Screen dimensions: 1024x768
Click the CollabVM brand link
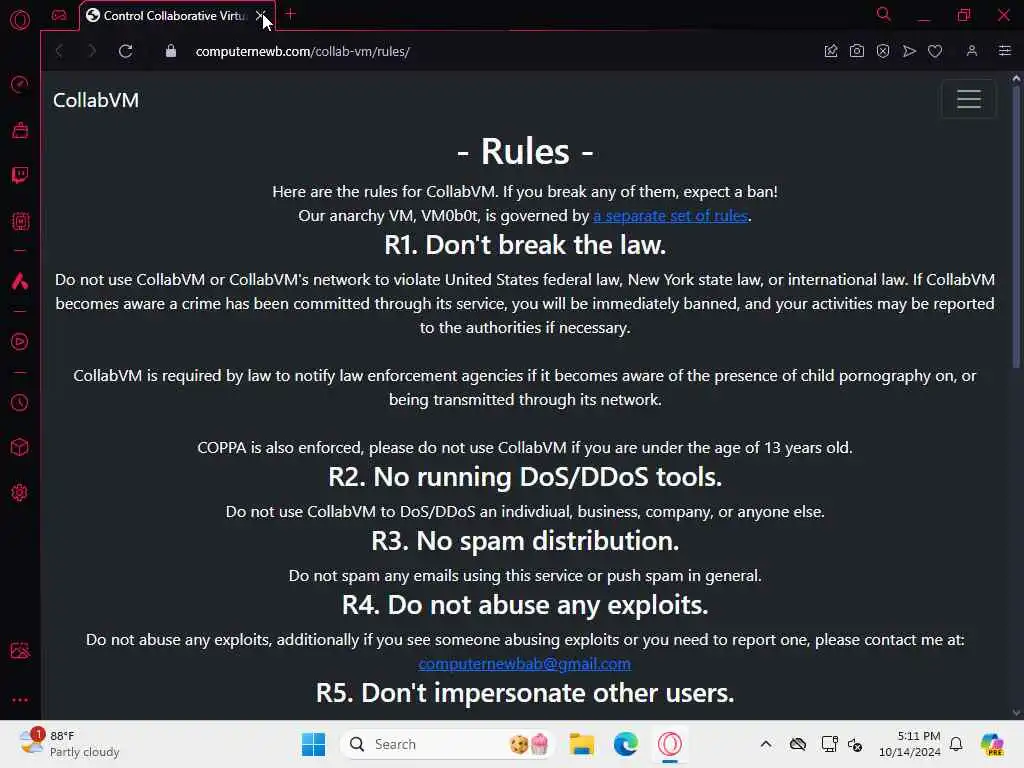pos(96,100)
